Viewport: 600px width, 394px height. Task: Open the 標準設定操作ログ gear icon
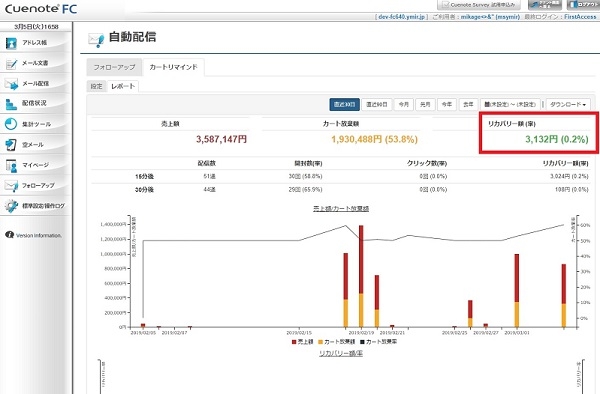[11, 206]
